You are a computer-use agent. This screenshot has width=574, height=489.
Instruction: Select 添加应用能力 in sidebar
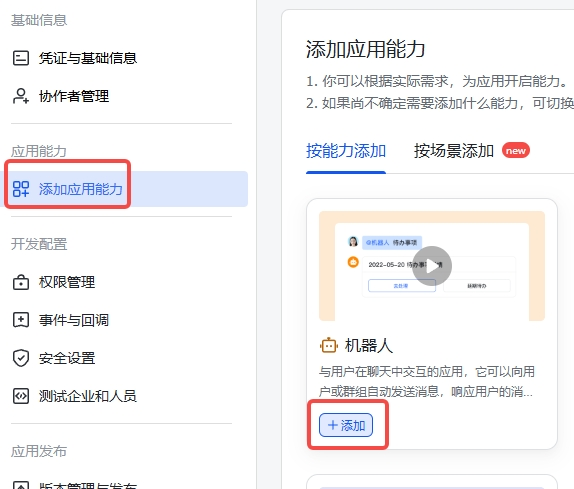(x=124, y=189)
